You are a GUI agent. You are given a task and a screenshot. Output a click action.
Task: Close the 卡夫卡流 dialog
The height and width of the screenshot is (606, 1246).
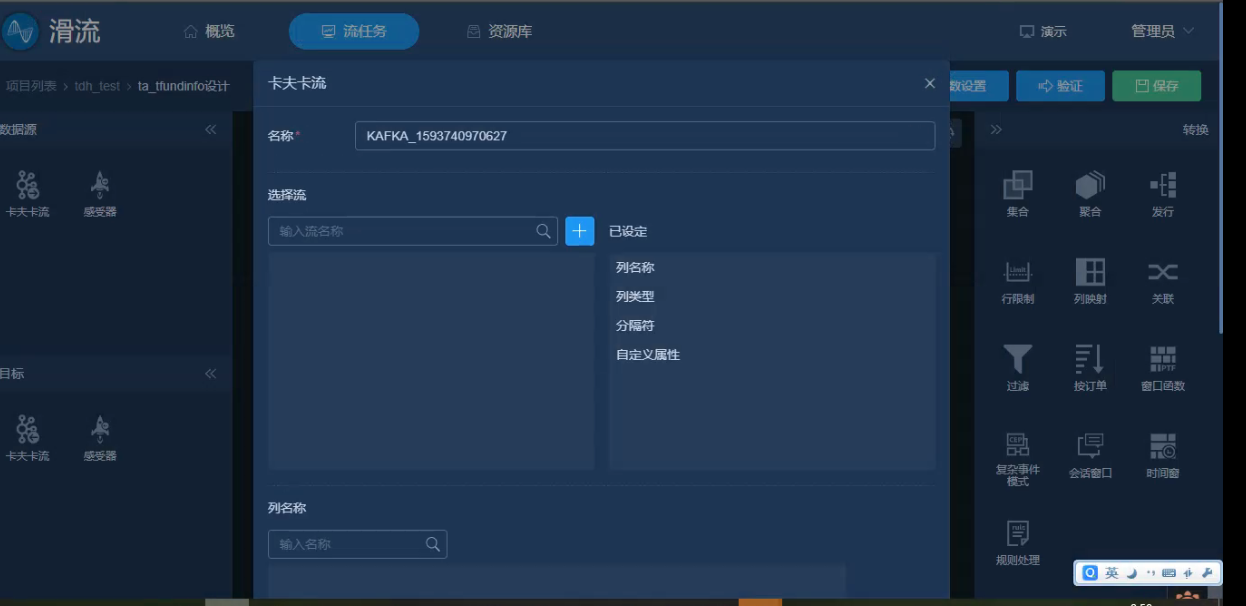pos(930,83)
